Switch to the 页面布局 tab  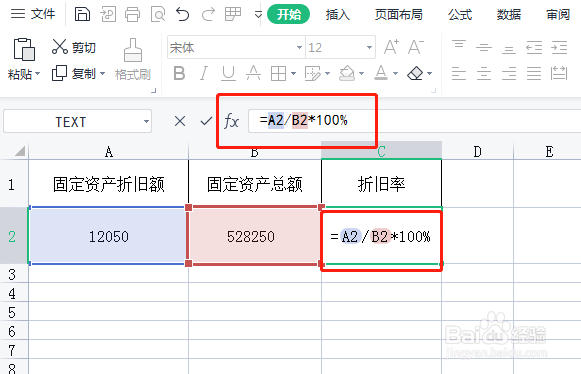[399, 14]
